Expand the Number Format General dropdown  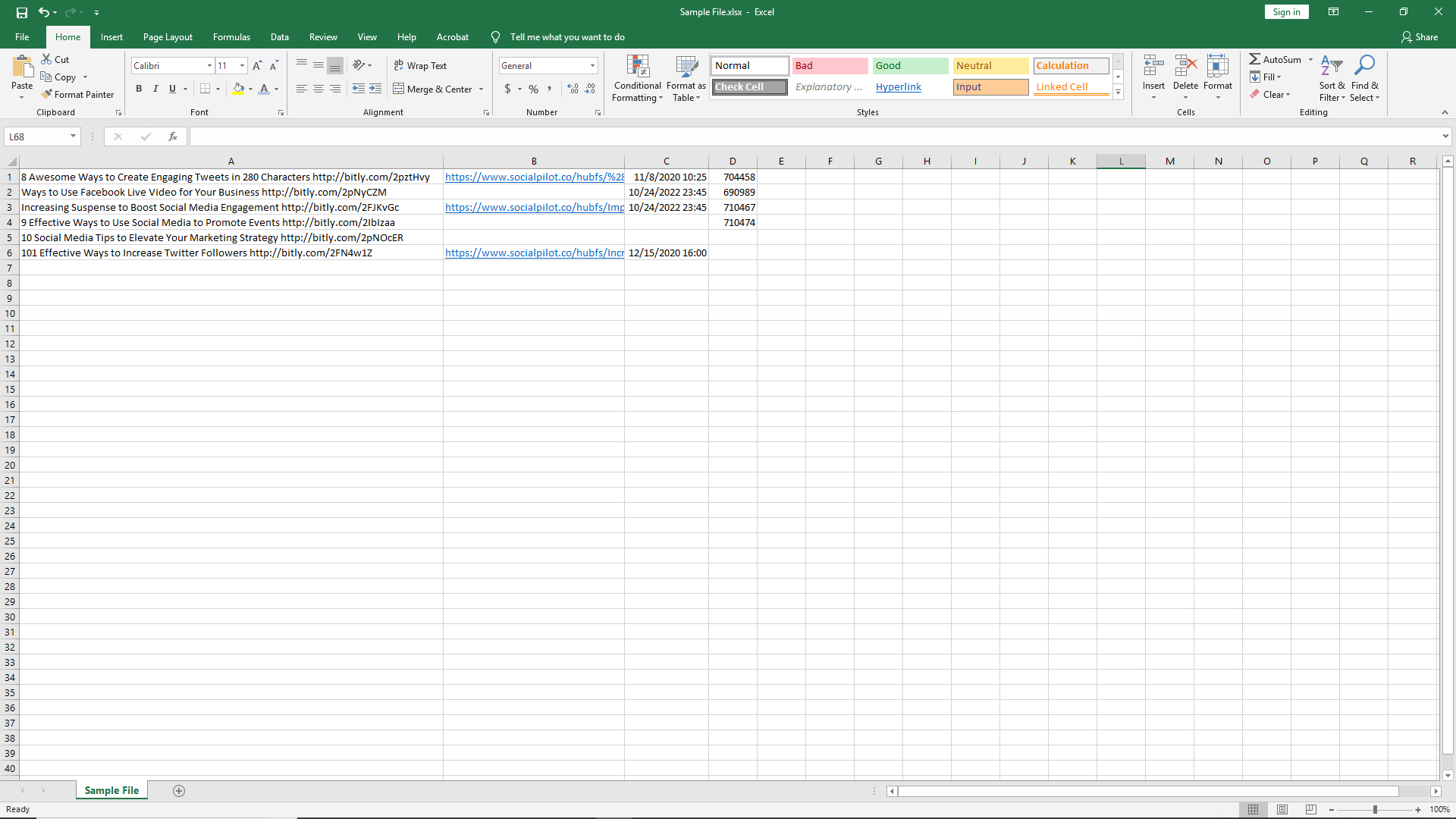click(592, 66)
